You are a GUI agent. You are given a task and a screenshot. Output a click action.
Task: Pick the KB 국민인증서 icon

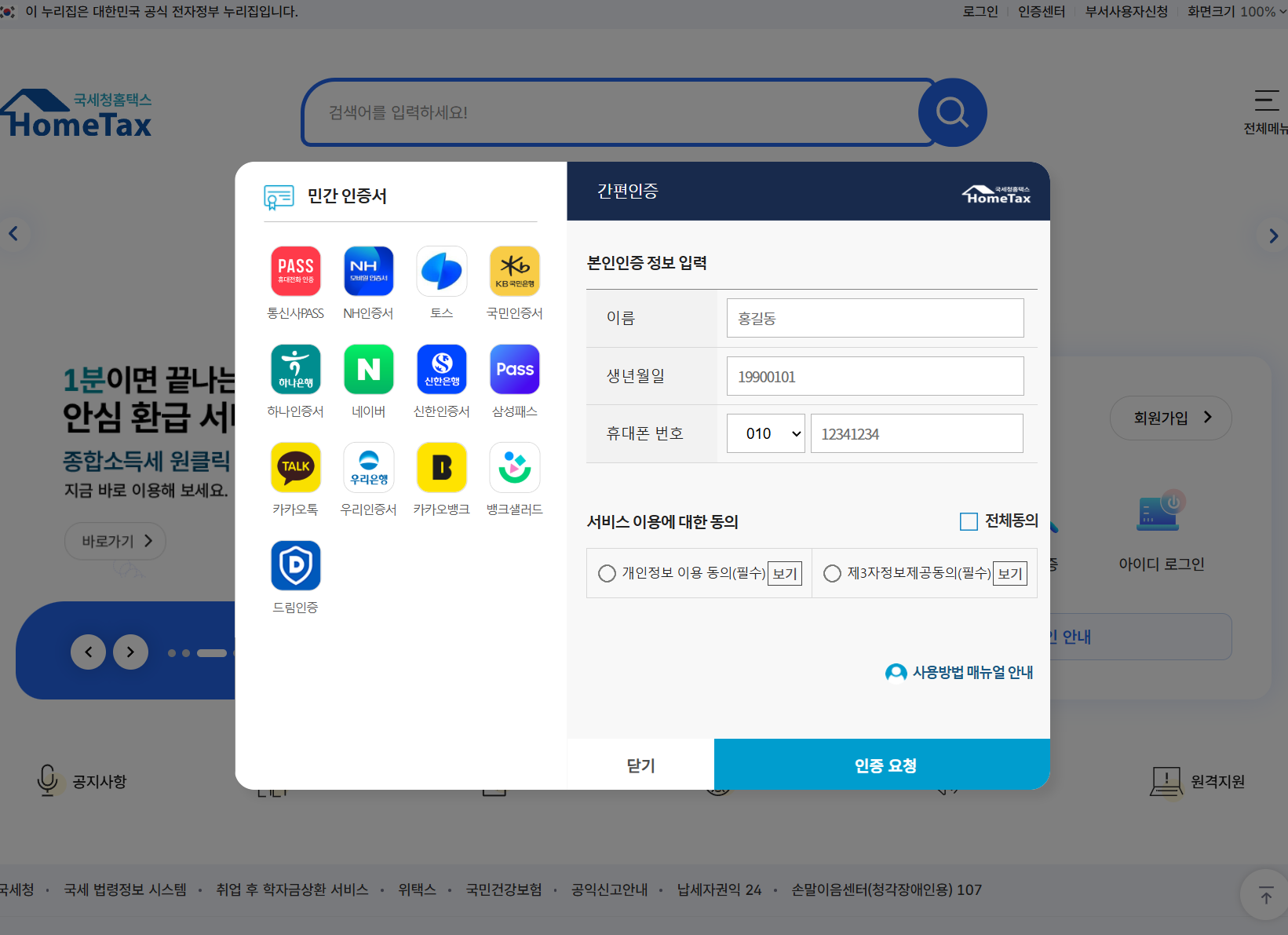click(515, 271)
